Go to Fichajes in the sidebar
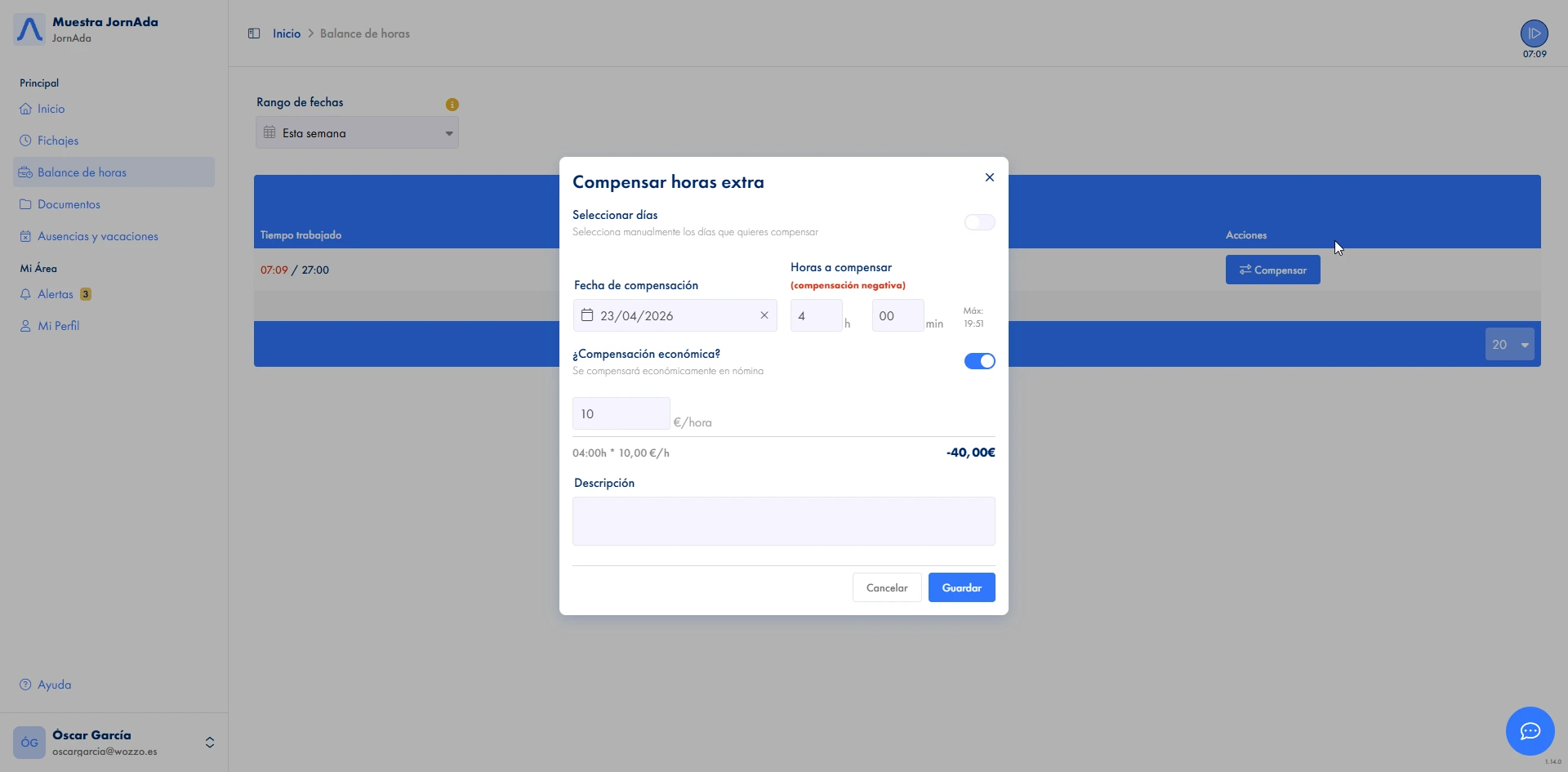1568x772 pixels. point(58,141)
